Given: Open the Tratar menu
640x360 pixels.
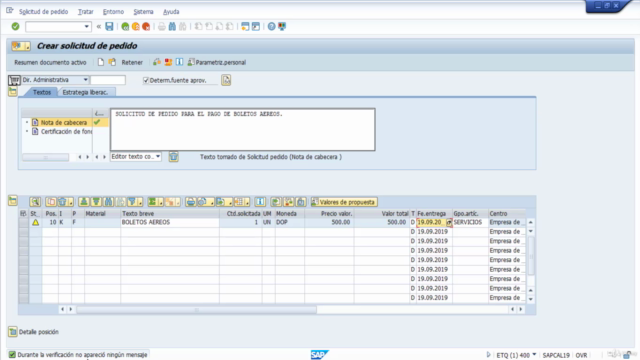Looking at the screenshot, I should [86, 11].
